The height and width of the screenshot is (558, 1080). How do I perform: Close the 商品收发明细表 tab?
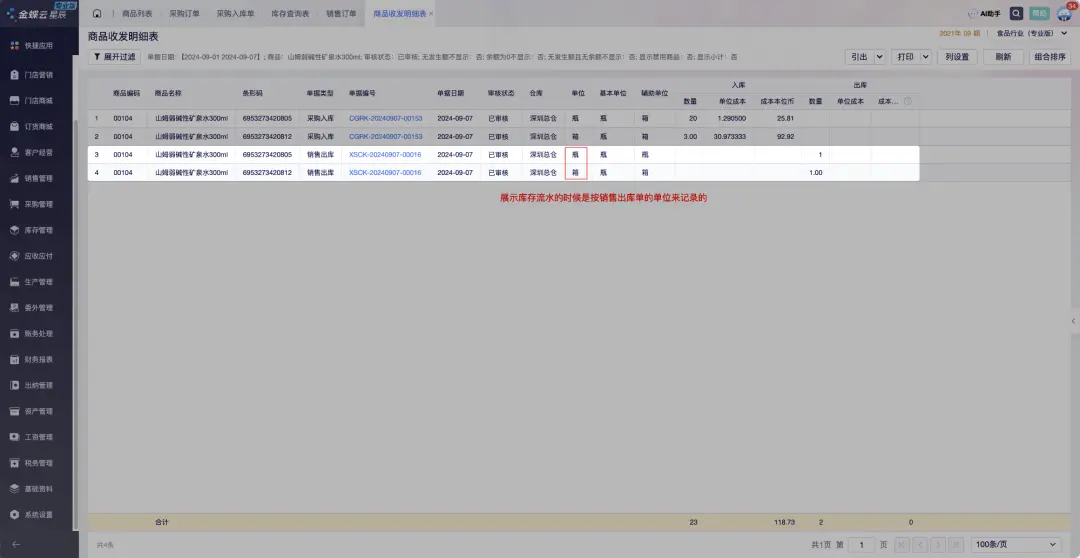click(x=431, y=14)
